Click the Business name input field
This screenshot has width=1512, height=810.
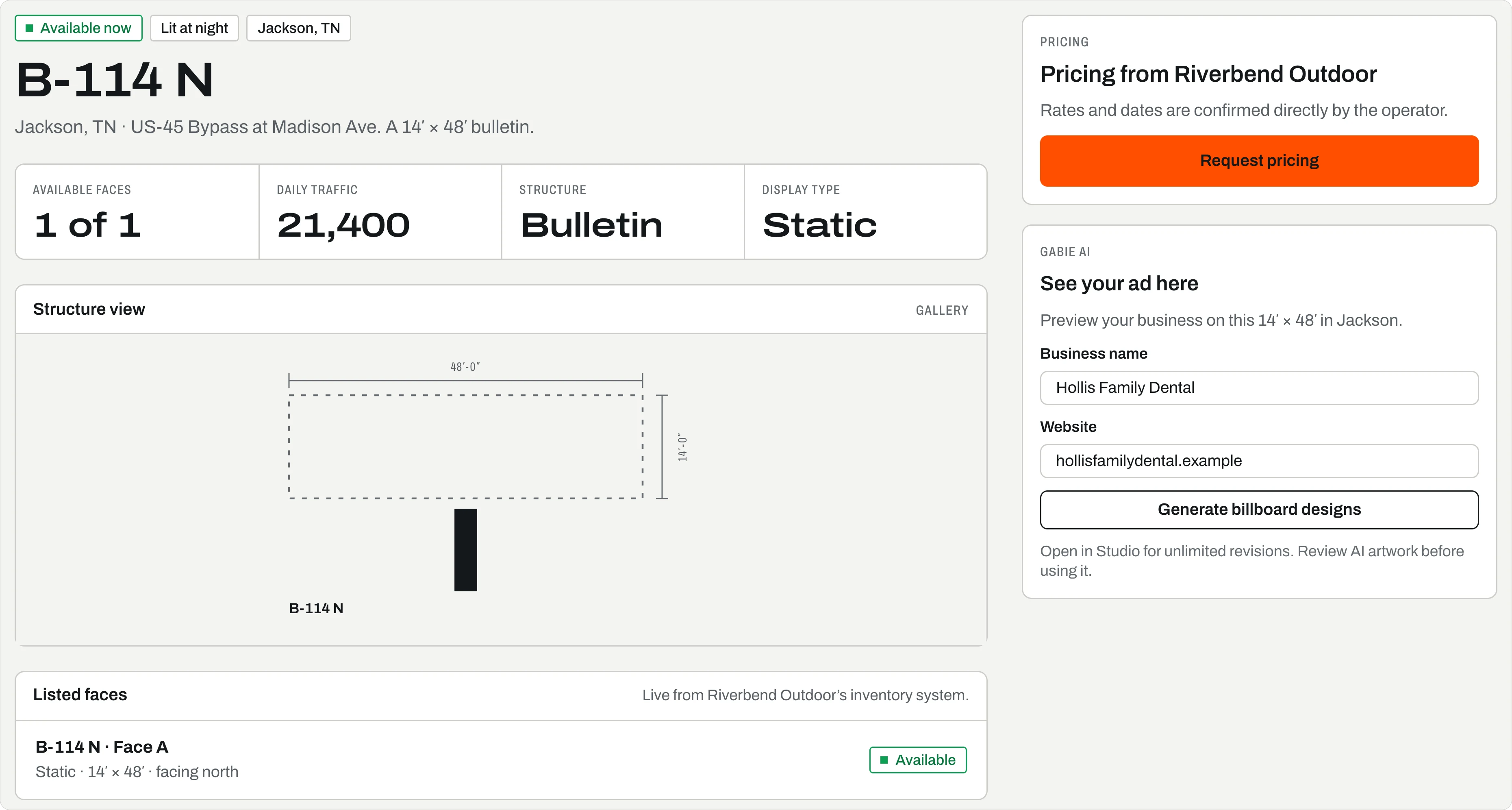[x=1259, y=388]
